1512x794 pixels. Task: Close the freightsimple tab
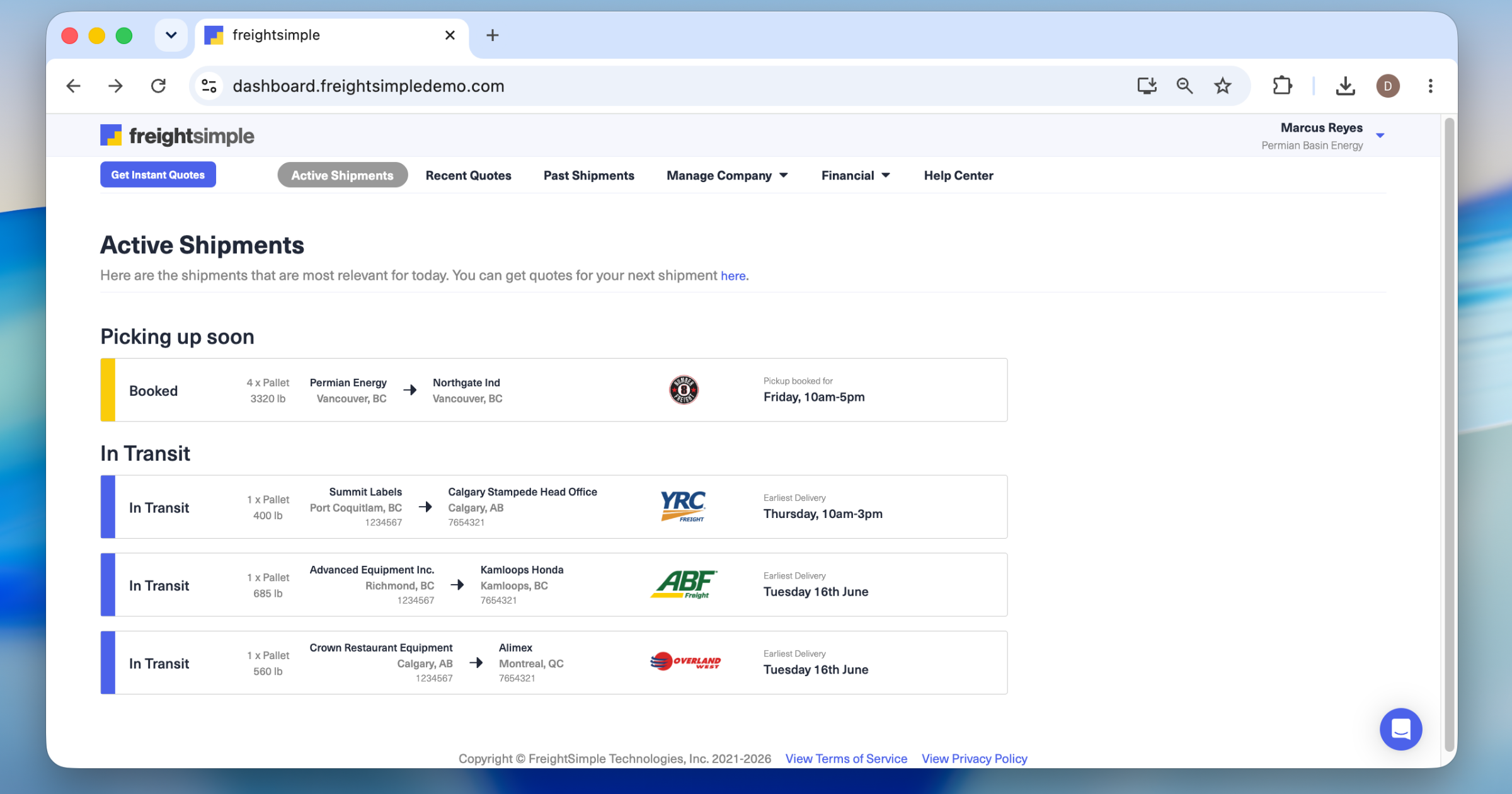[450, 35]
